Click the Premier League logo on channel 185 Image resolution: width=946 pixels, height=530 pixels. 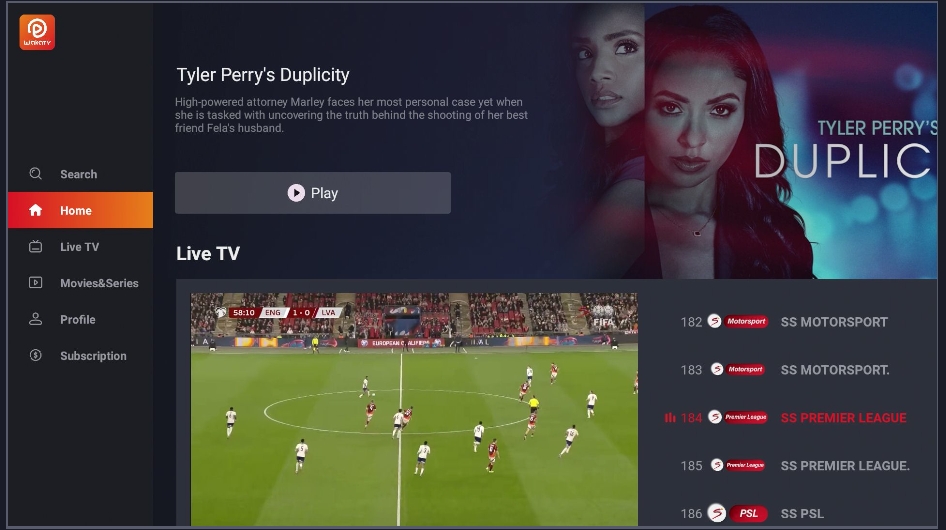click(x=737, y=465)
